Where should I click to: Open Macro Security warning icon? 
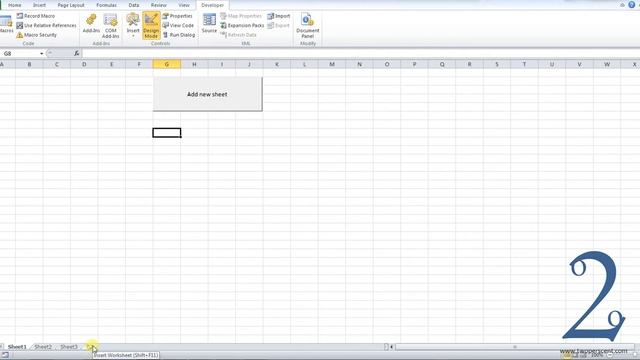click(20, 35)
